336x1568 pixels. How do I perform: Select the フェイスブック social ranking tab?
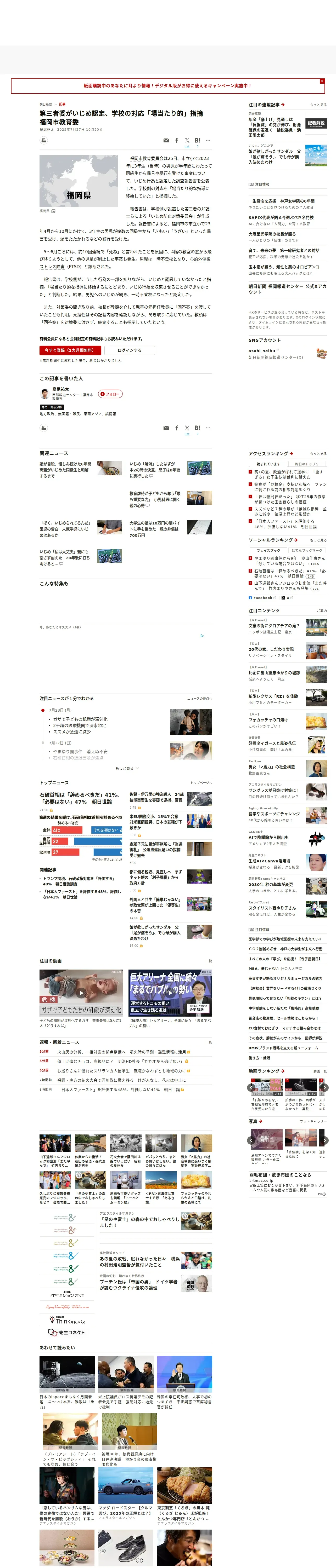[268, 550]
